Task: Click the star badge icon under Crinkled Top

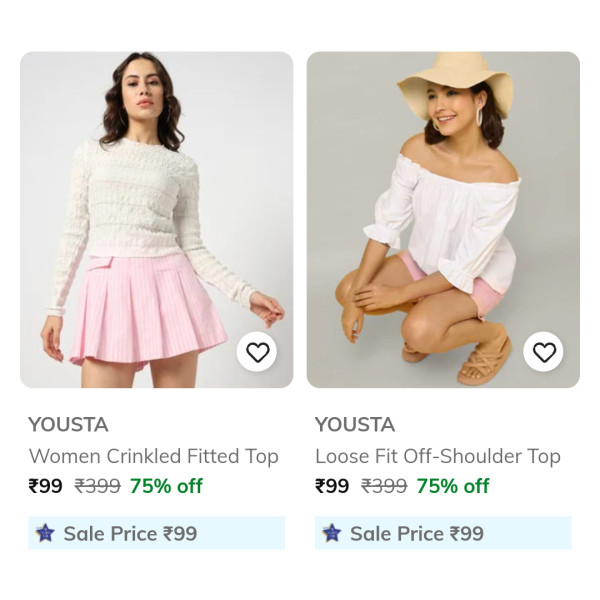Action: [45, 533]
